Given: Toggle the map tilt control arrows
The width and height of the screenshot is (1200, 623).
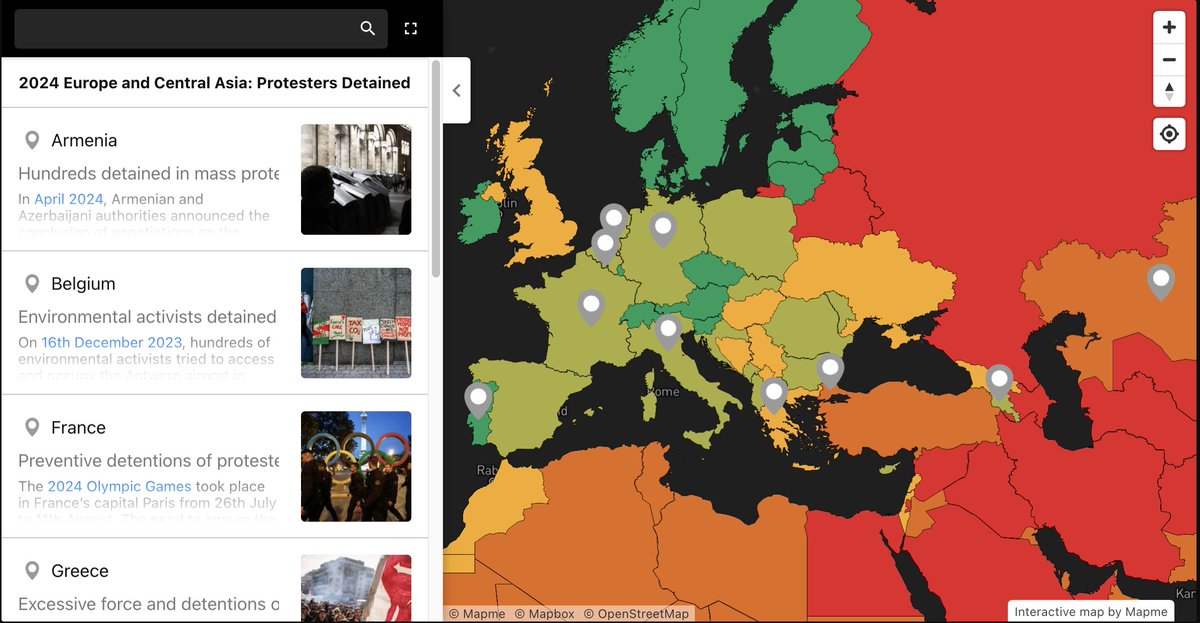Looking at the screenshot, I should point(1168,91).
